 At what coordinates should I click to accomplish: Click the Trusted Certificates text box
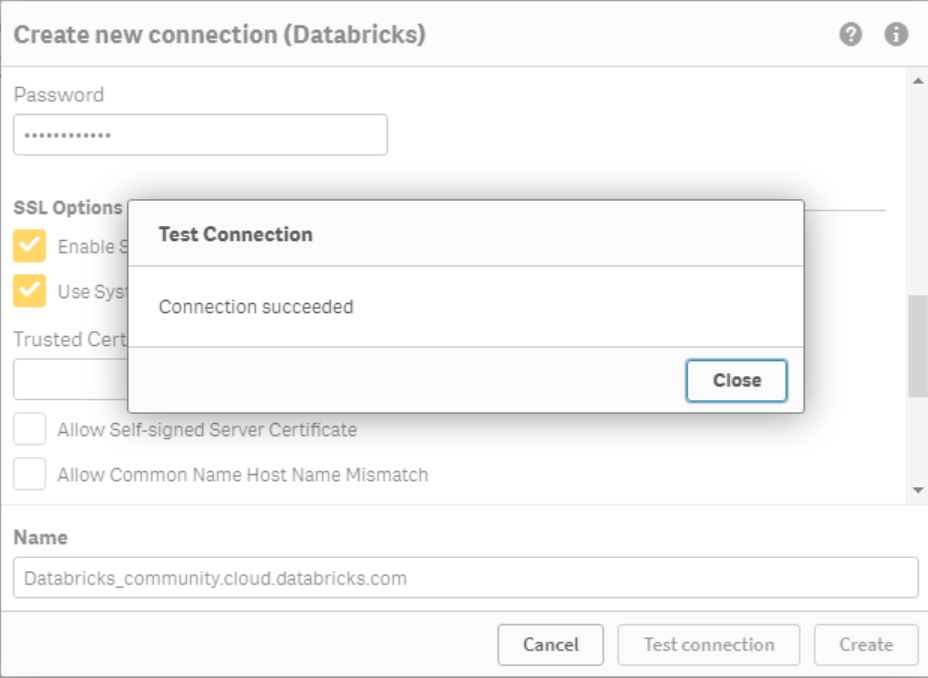tap(70, 381)
